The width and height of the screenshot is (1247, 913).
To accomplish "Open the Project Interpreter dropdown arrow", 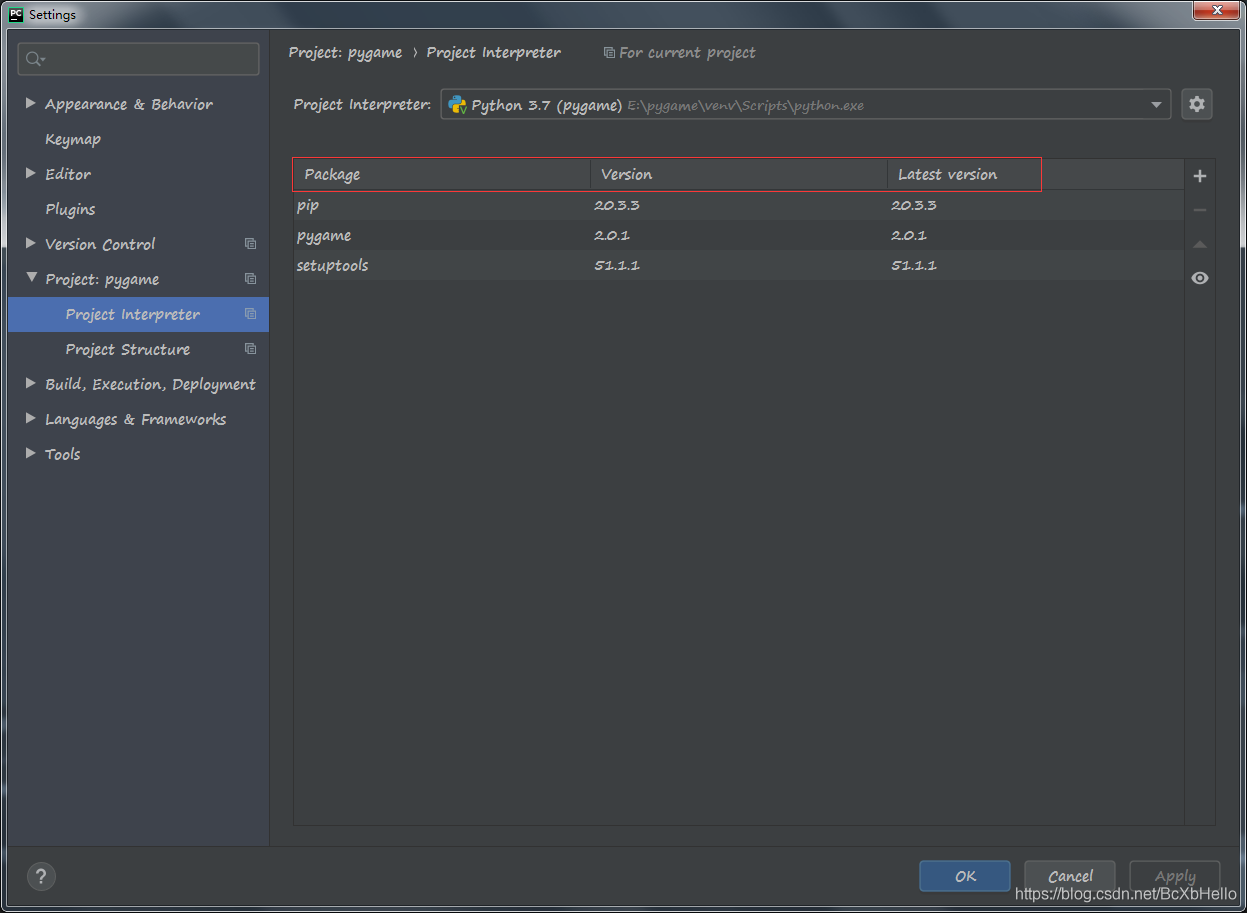I will click(1156, 105).
